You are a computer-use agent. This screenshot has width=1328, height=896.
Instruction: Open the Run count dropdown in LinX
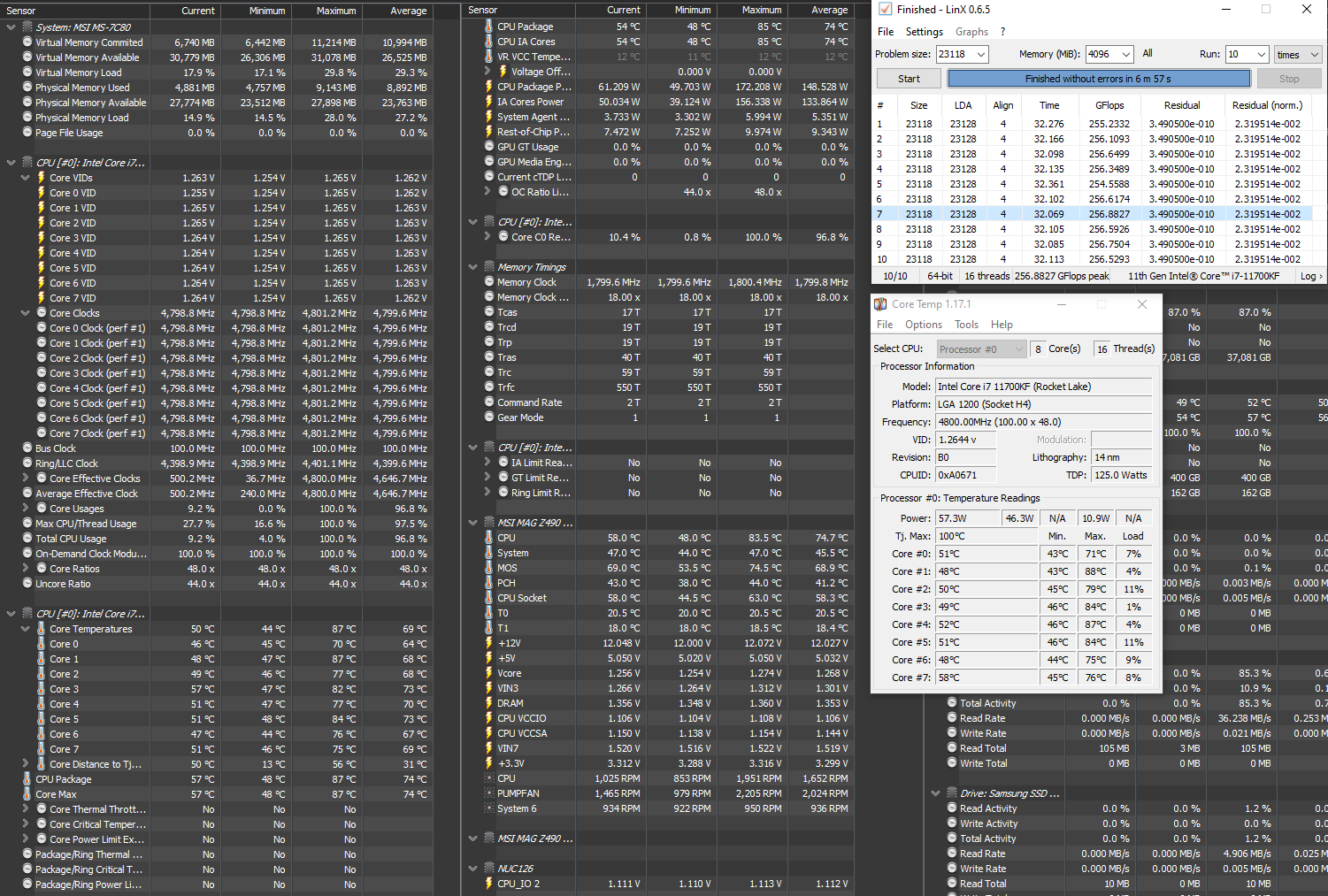pos(1262,54)
